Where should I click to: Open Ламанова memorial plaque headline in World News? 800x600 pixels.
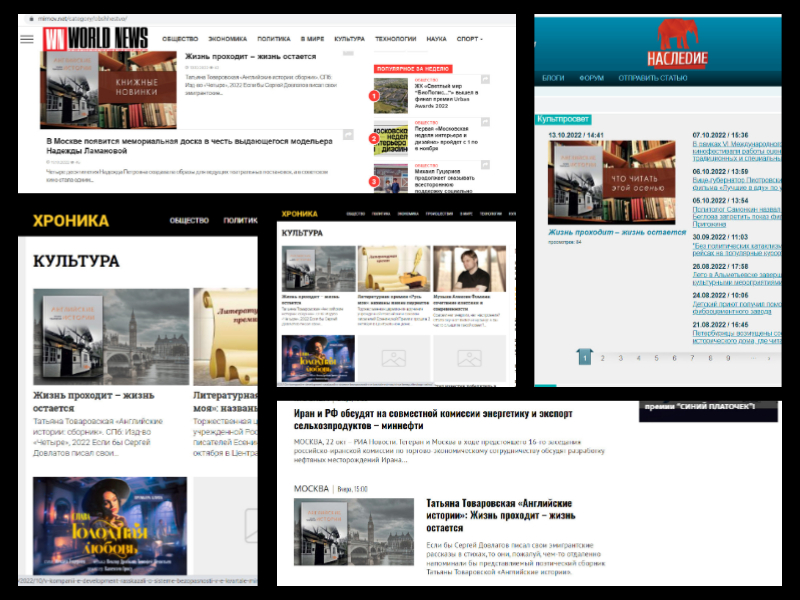point(189,146)
